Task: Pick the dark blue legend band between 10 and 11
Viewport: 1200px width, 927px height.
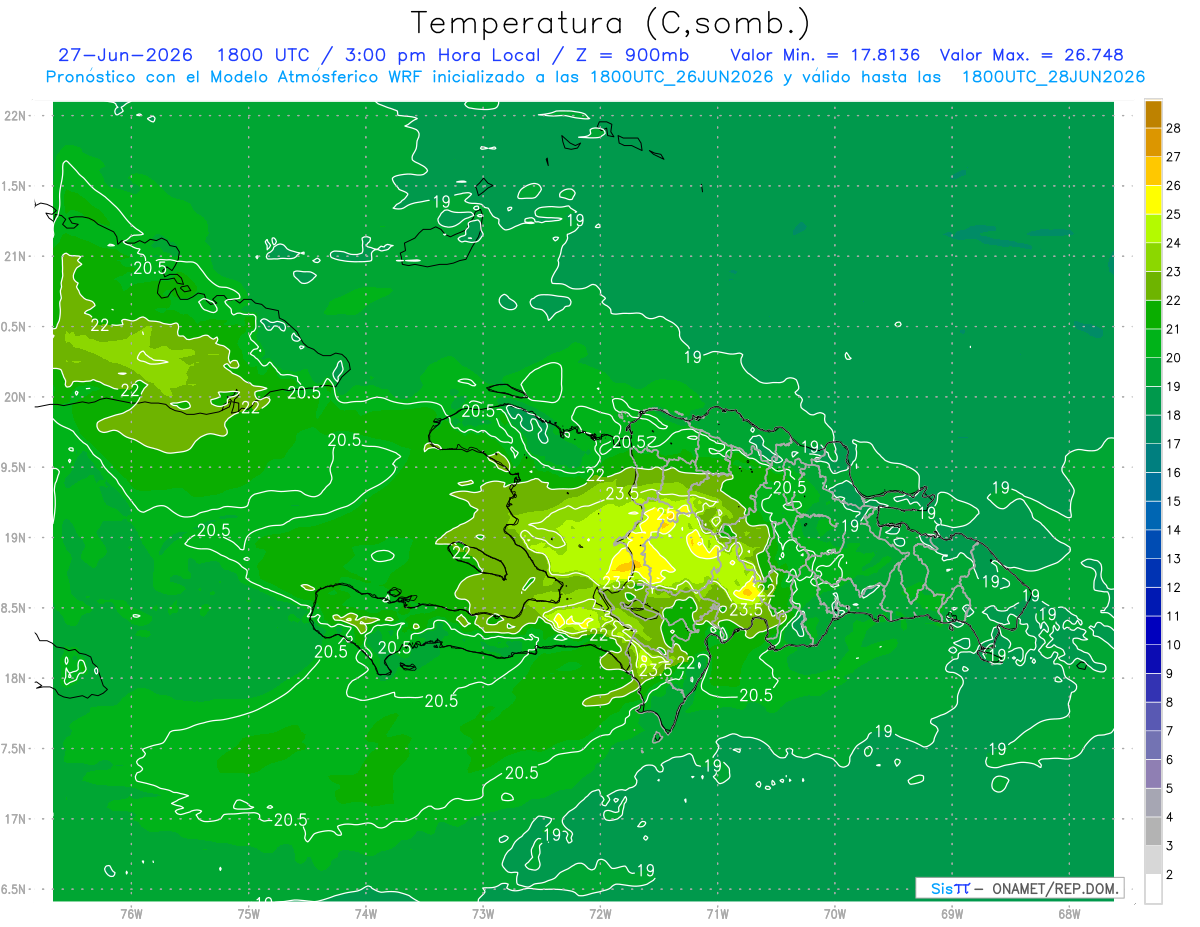Action: tap(1153, 630)
